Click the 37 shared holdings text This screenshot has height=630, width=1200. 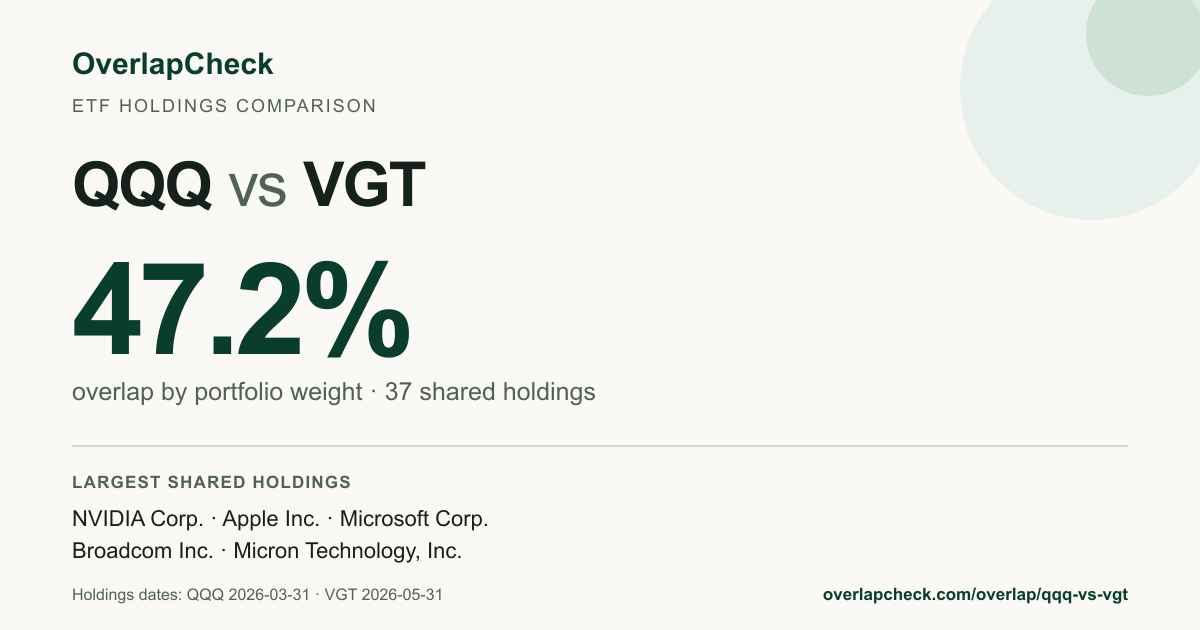pyautogui.click(x=490, y=392)
